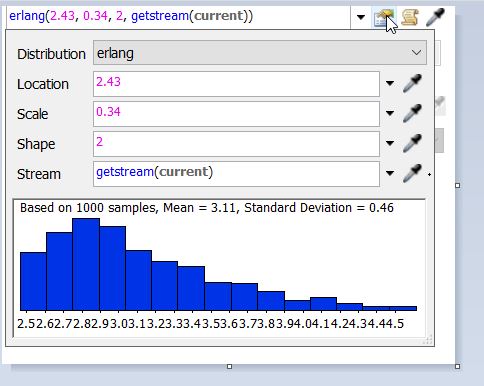Viewport: 484px width, 386px height.
Task: Open the Stream field dropdown arrow
Action: [x=390, y=173]
